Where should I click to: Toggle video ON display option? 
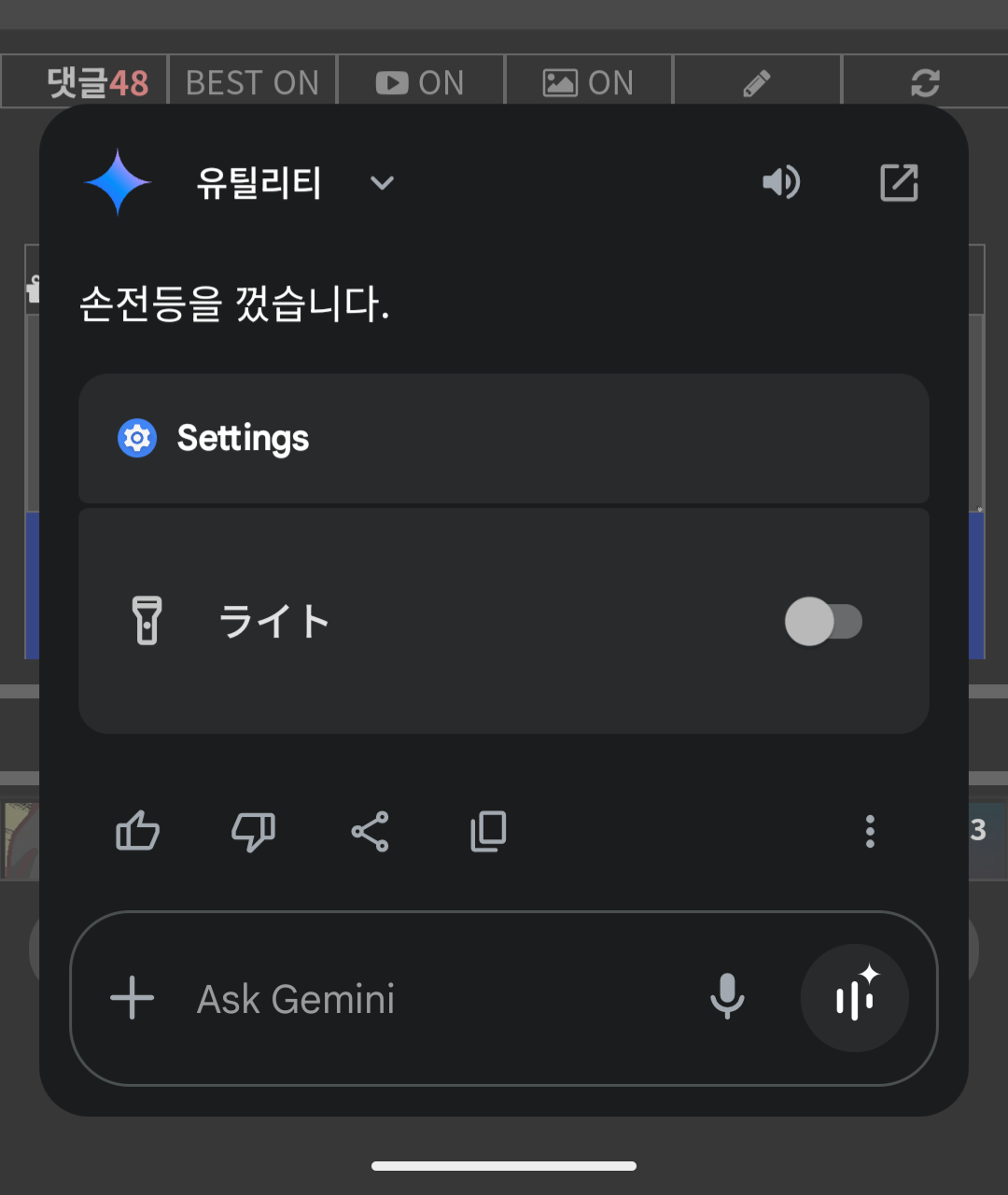pos(420,83)
